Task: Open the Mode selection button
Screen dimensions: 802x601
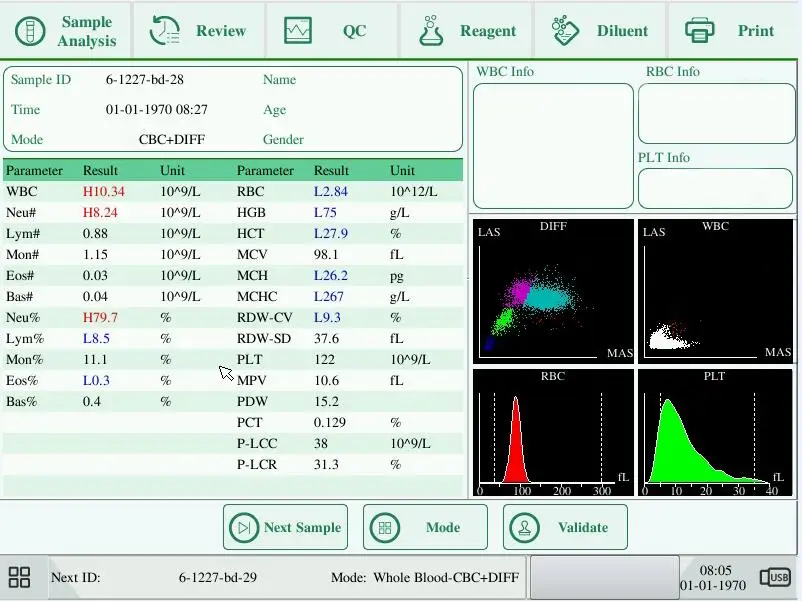Action: [x=425, y=527]
